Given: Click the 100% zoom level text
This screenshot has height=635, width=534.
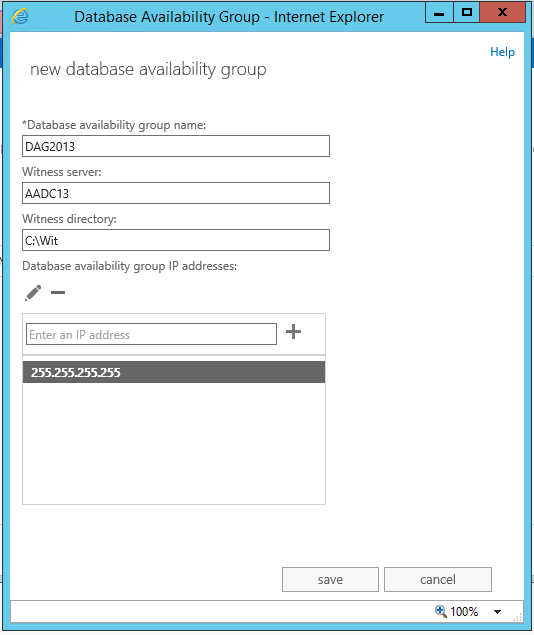Looking at the screenshot, I should pyautogui.click(x=464, y=612).
